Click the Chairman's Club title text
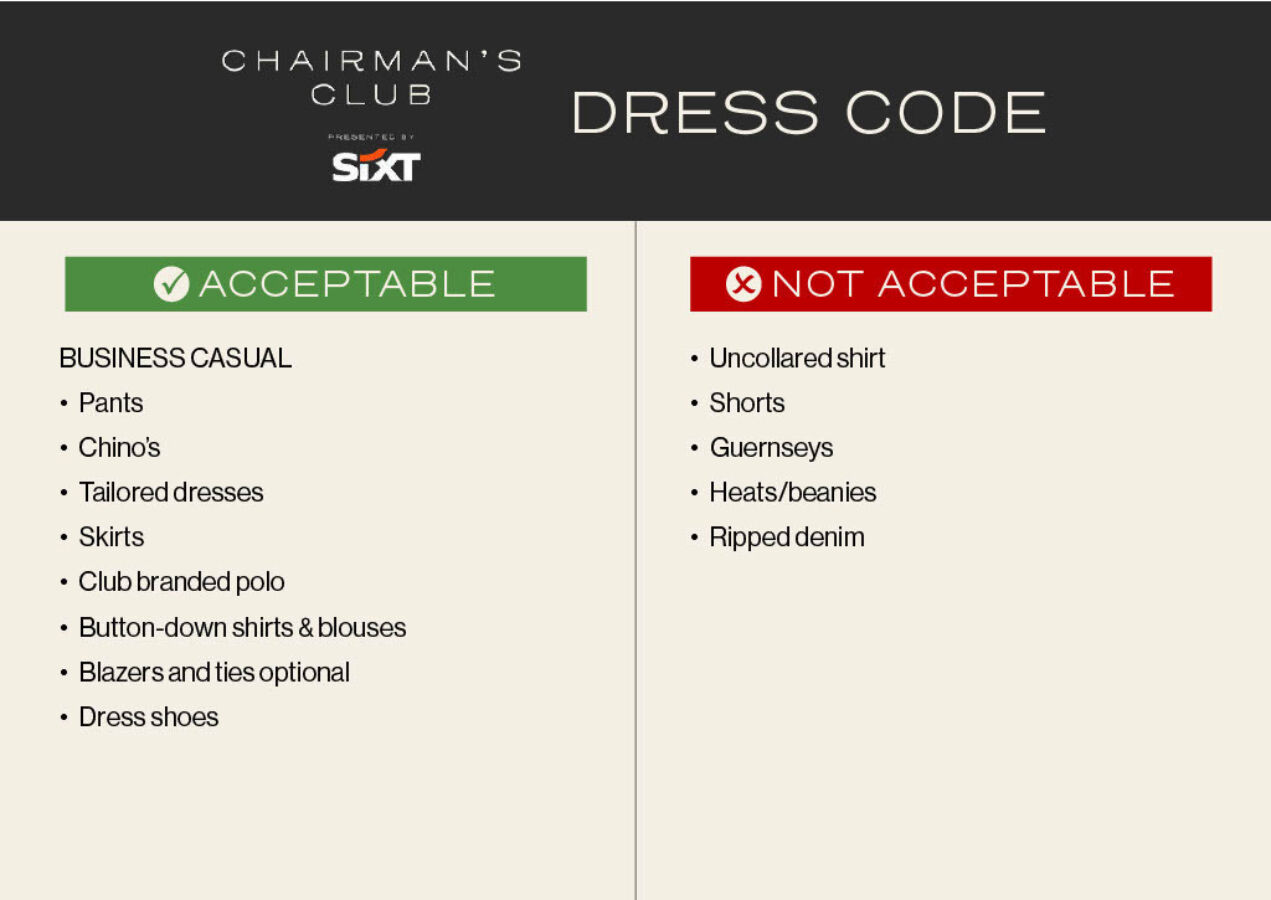The width and height of the screenshot is (1271, 900). 371,77
